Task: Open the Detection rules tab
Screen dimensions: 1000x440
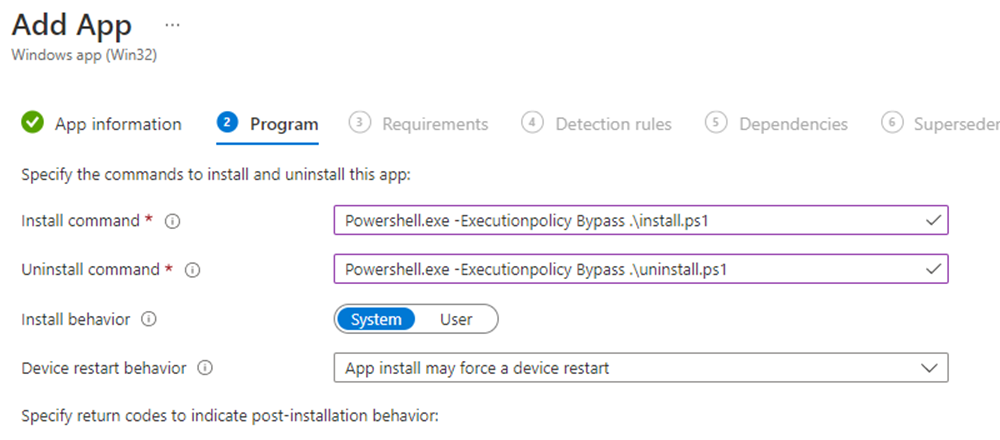Action: (613, 124)
